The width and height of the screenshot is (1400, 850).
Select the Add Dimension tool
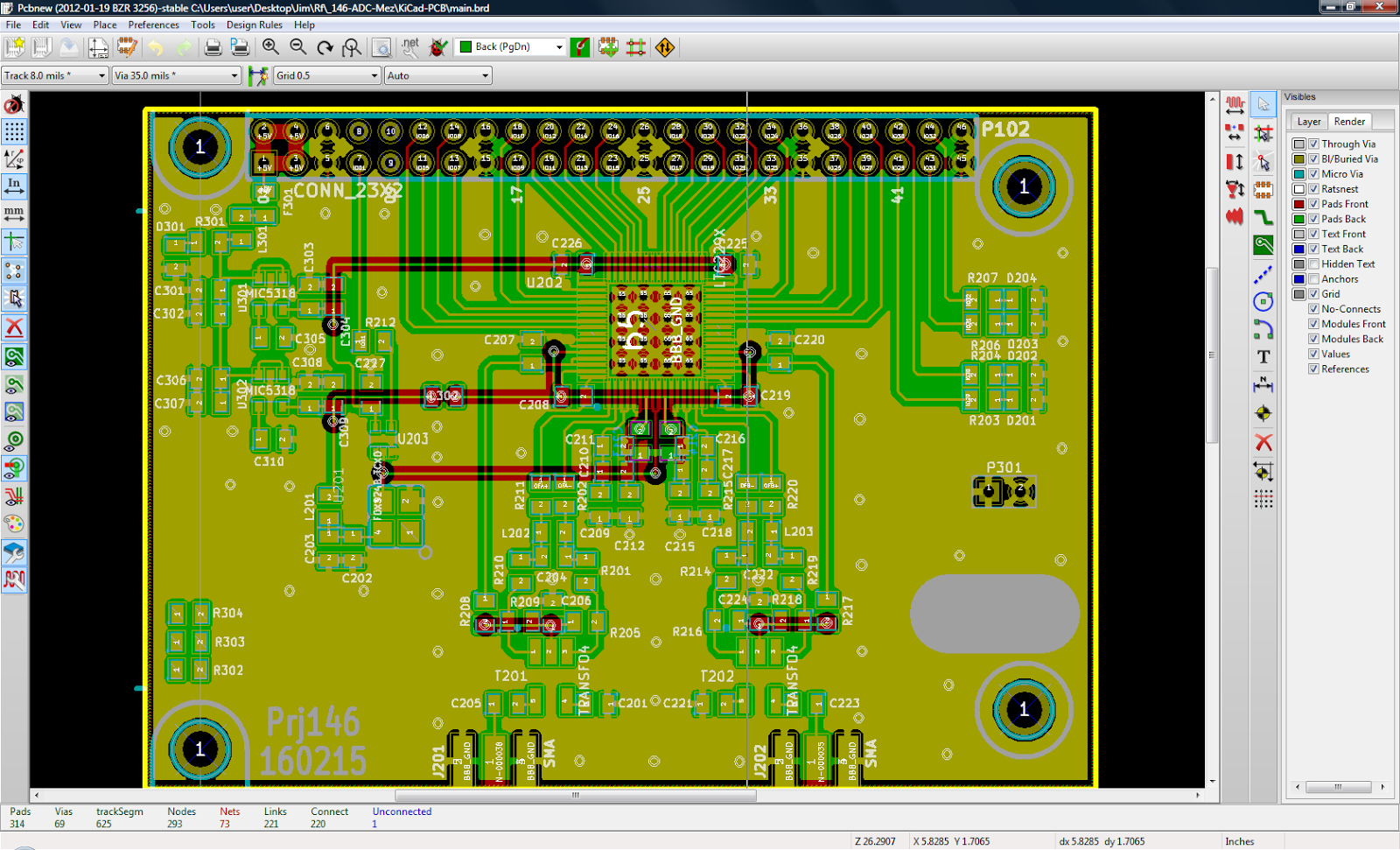click(1263, 384)
